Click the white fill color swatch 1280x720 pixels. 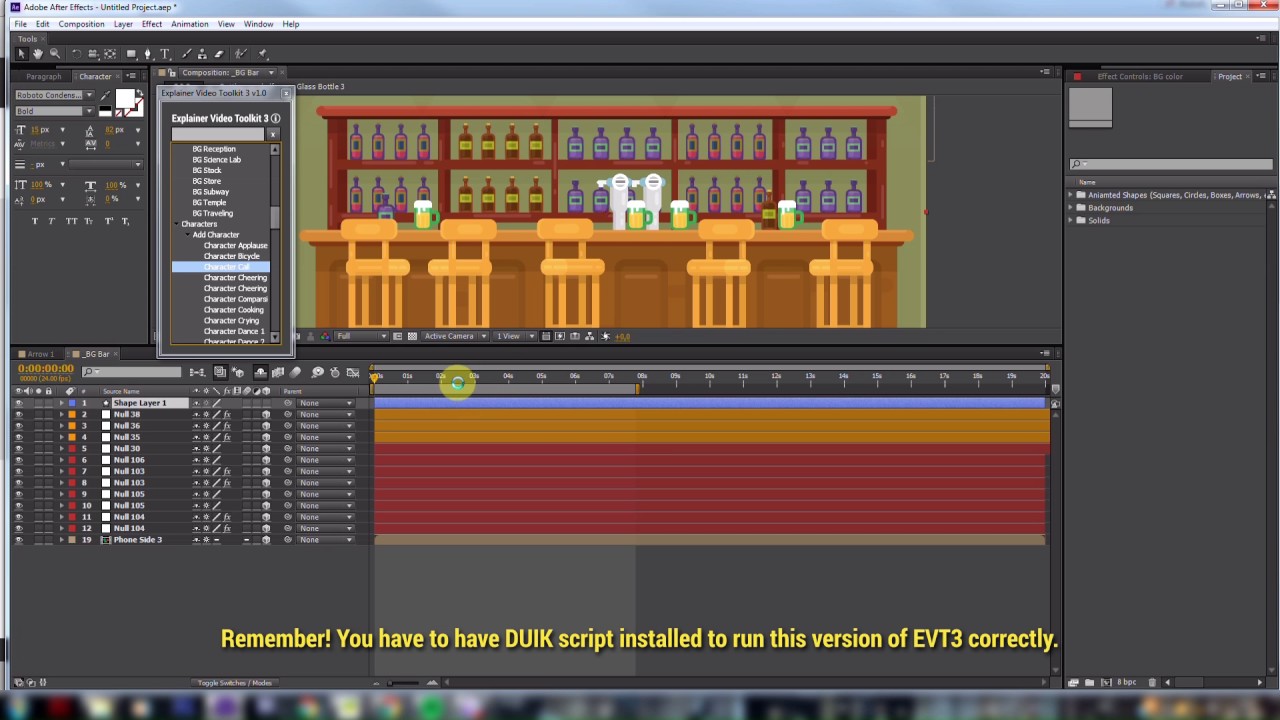point(125,98)
